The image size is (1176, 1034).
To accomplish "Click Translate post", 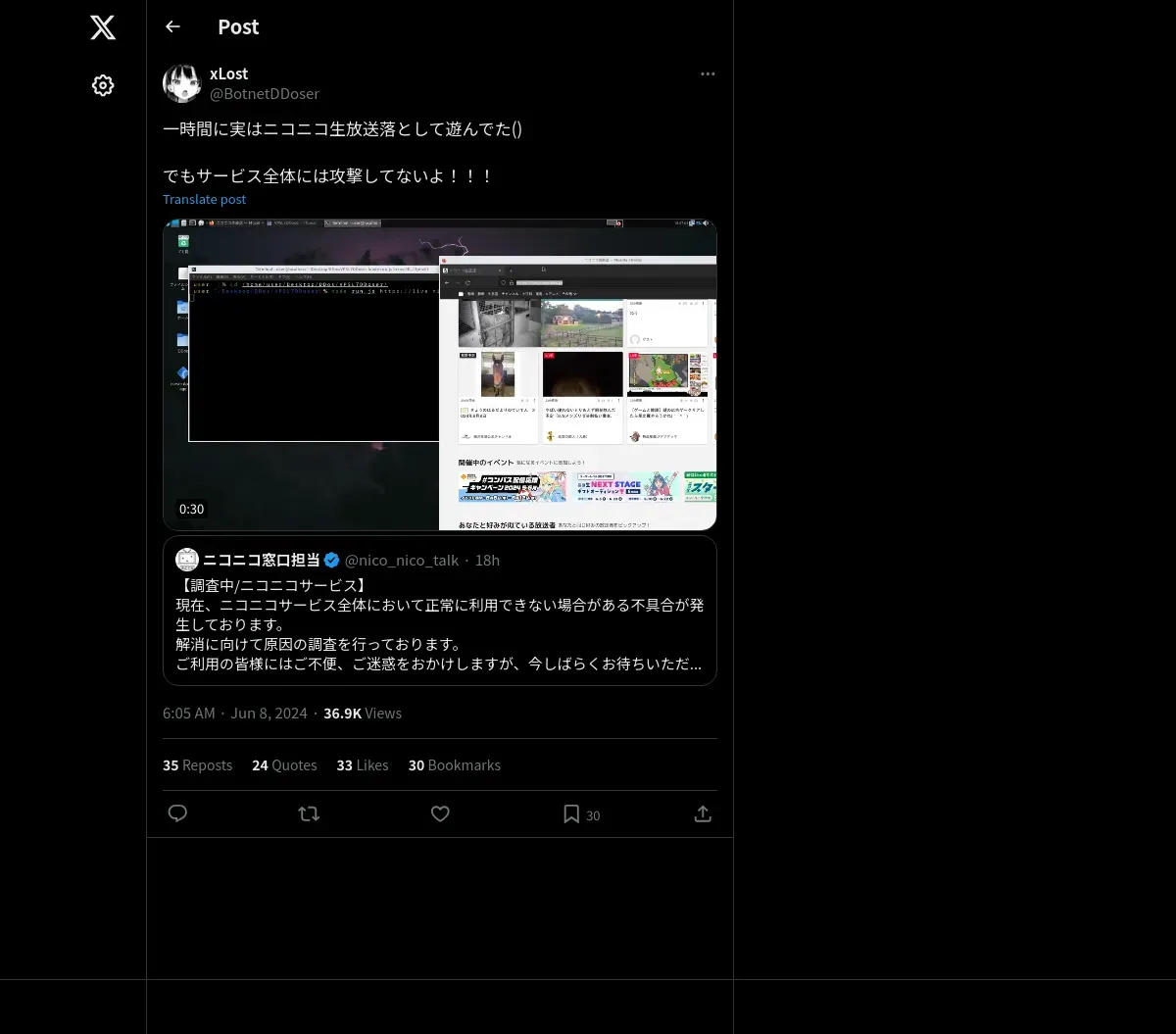I will coord(204,199).
